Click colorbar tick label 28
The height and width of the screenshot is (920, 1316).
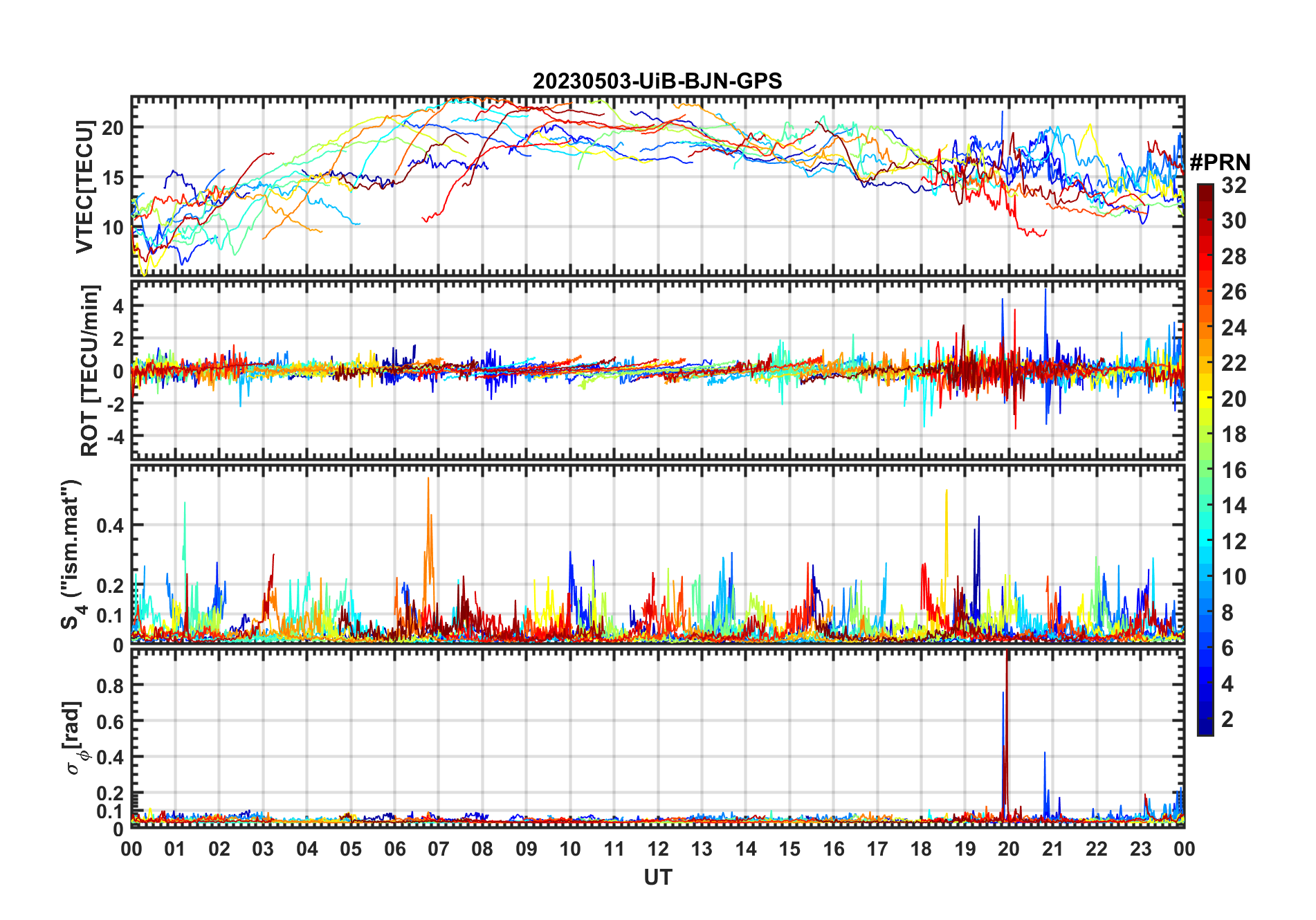tap(1234, 257)
